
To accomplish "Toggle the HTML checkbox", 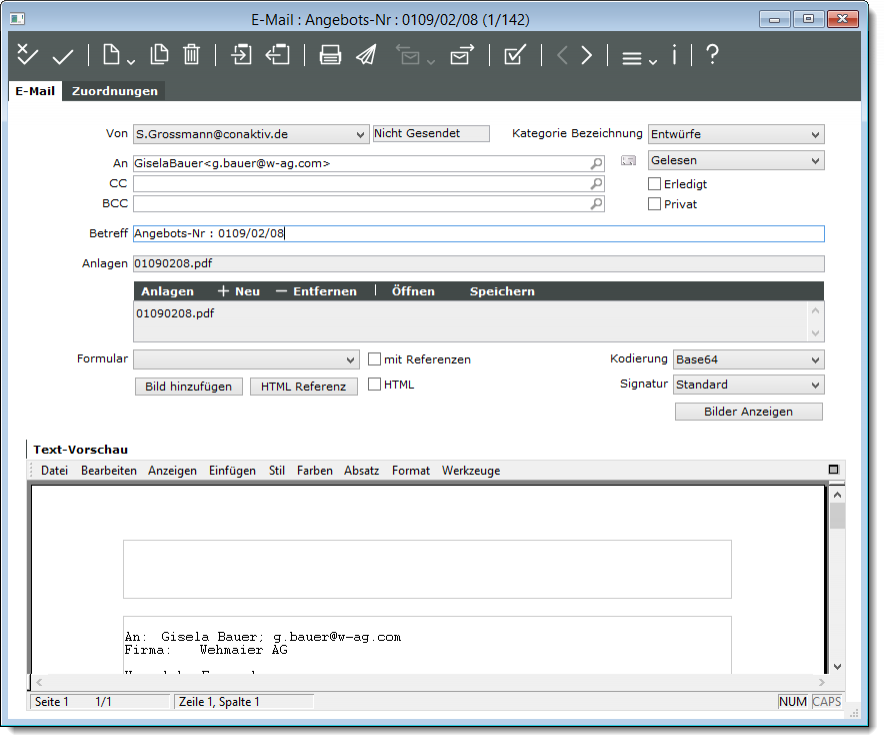I will pyautogui.click(x=375, y=384).
